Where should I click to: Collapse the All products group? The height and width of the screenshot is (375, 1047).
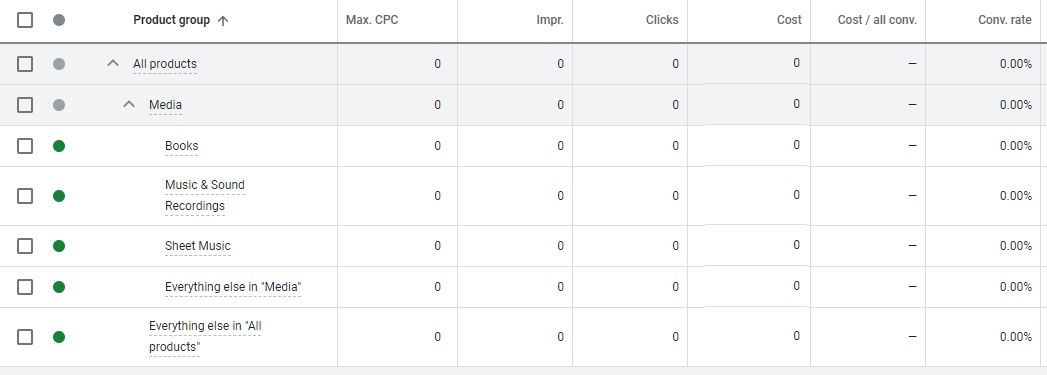(113, 63)
